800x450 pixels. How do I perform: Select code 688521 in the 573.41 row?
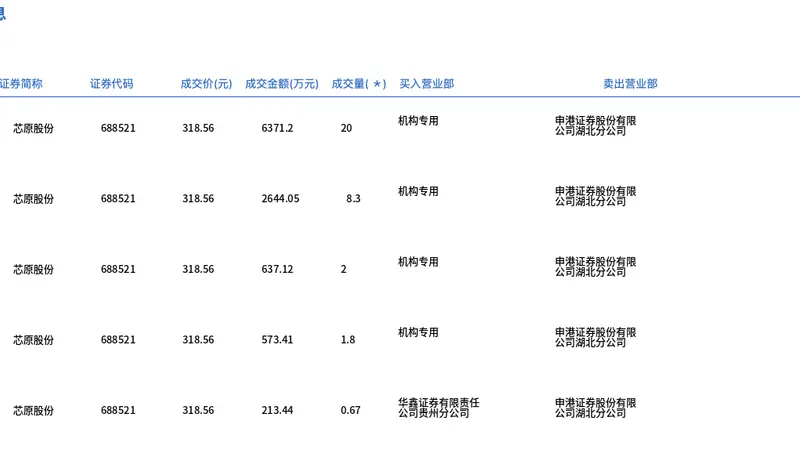(x=118, y=339)
